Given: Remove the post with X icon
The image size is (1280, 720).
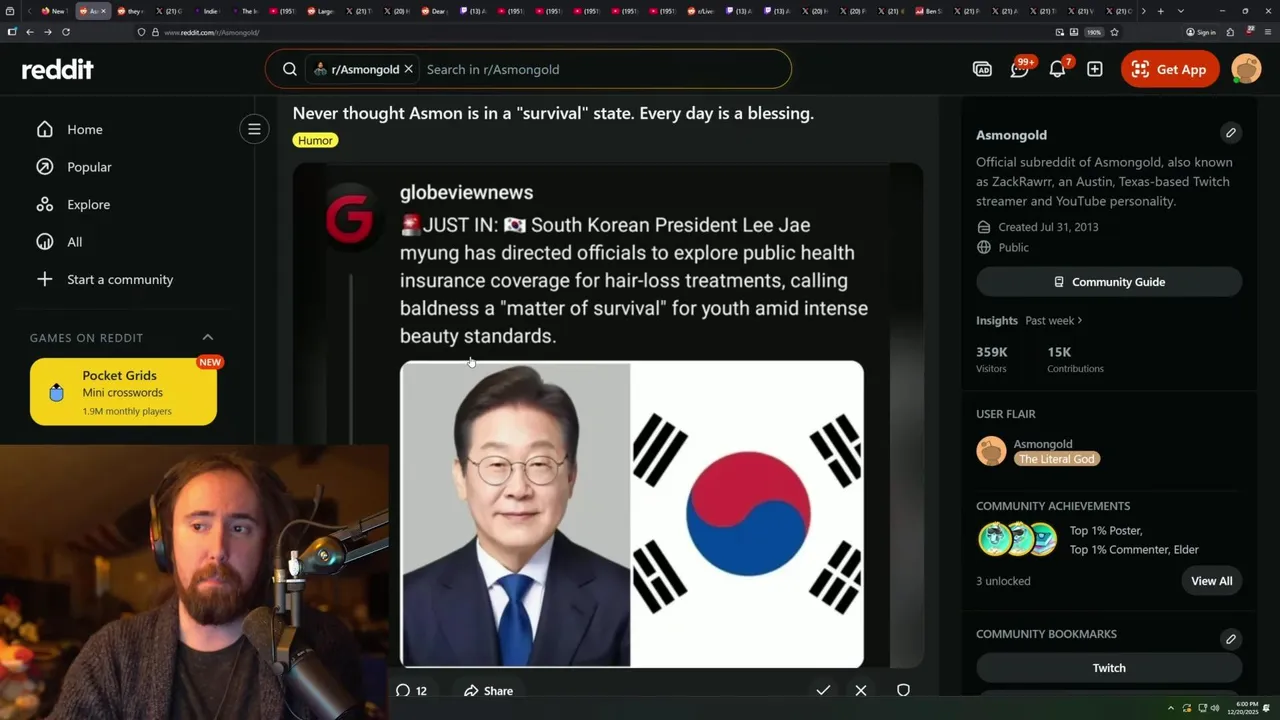Looking at the screenshot, I should coord(861,690).
